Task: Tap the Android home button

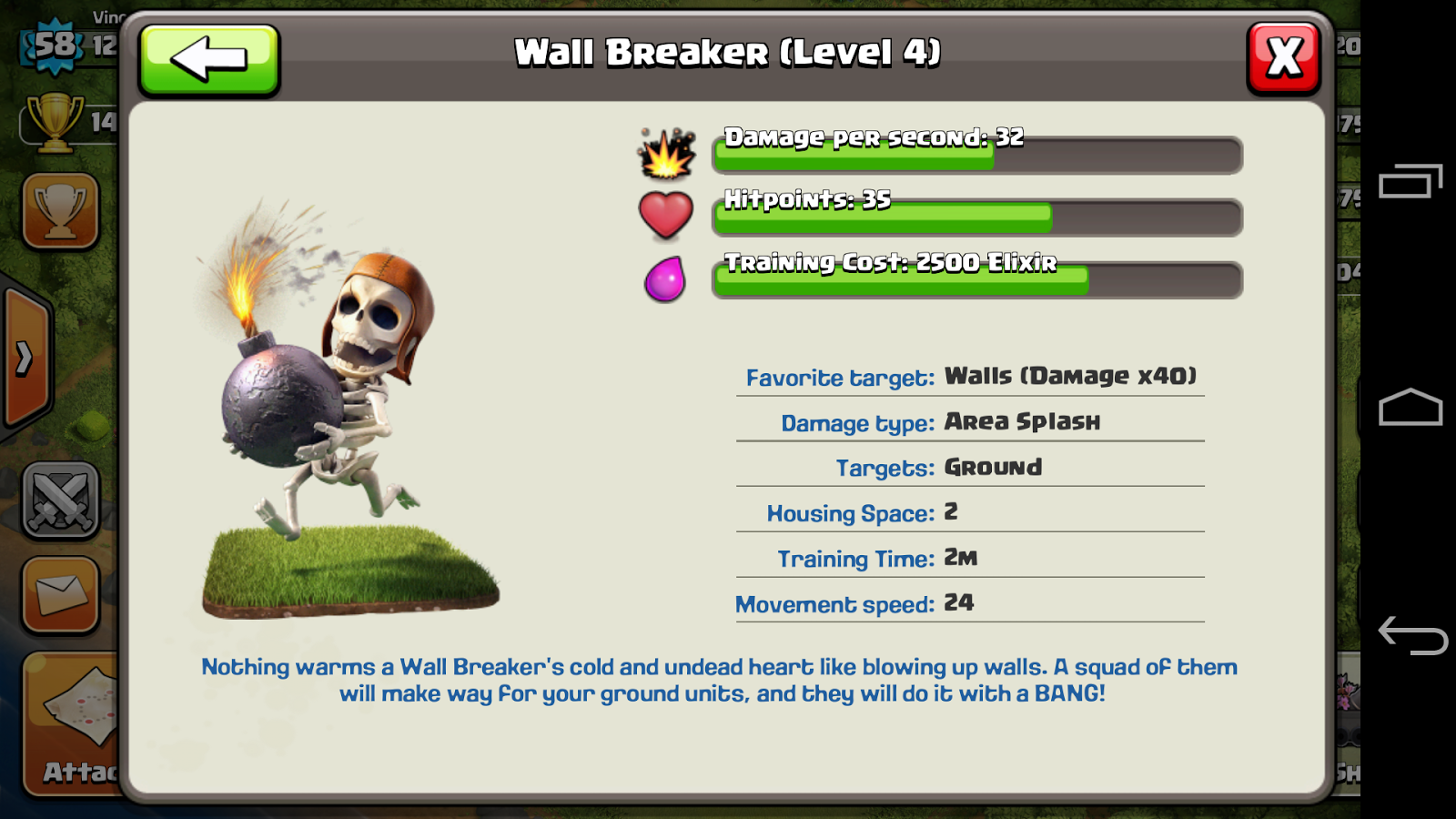Action: 1410,407
